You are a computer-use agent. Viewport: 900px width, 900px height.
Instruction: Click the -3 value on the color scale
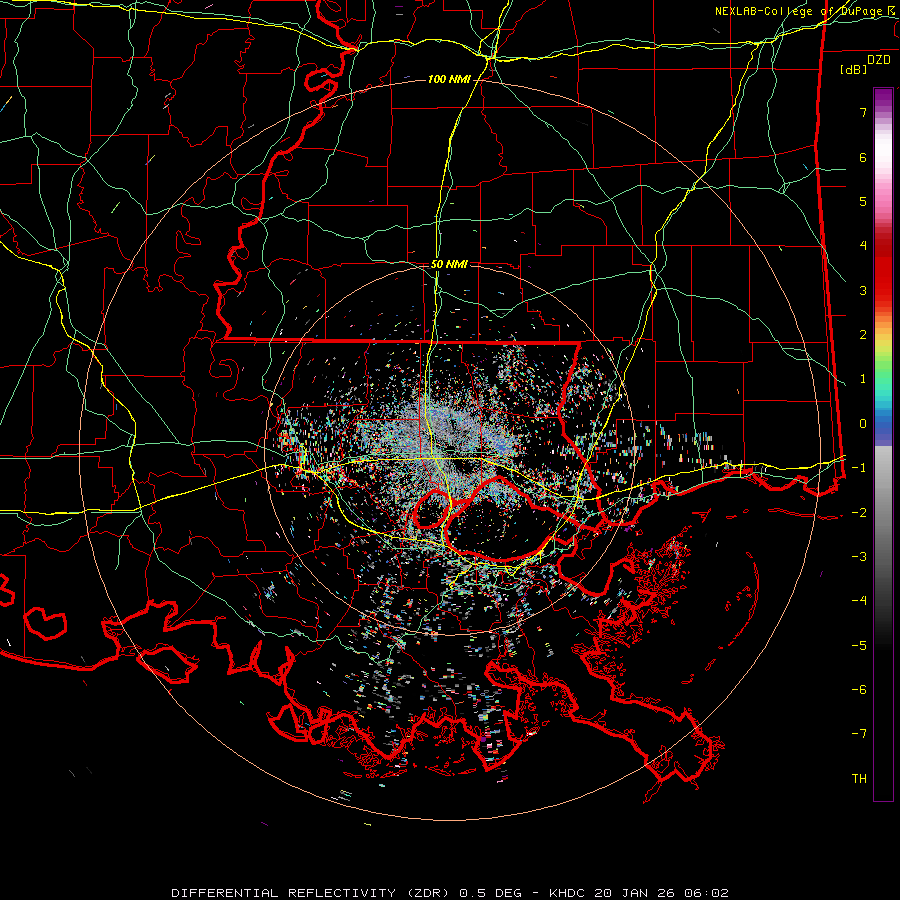(859, 557)
